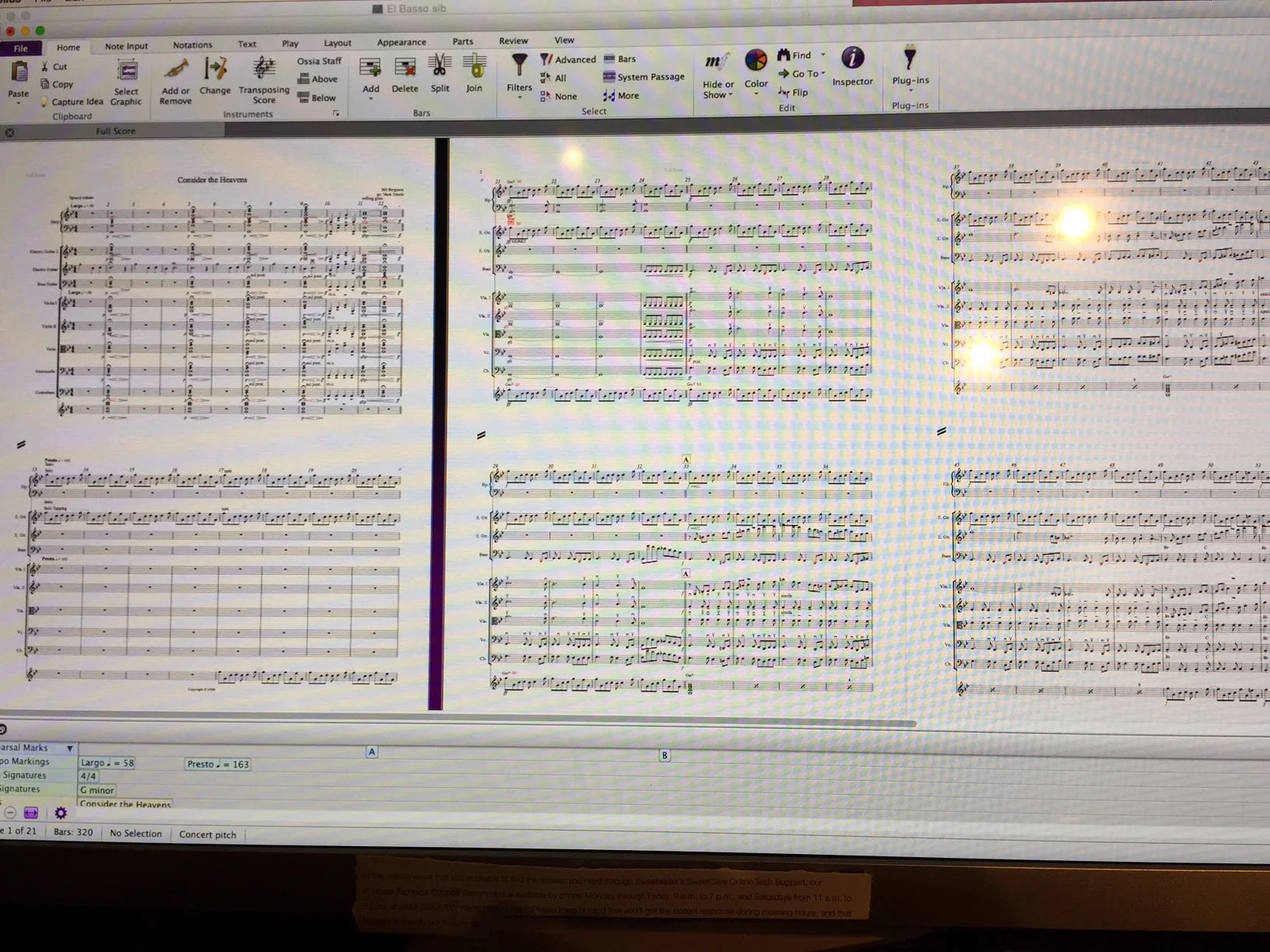Close the Full Score document tab
1270x952 pixels.
pyautogui.click(x=9, y=132)
